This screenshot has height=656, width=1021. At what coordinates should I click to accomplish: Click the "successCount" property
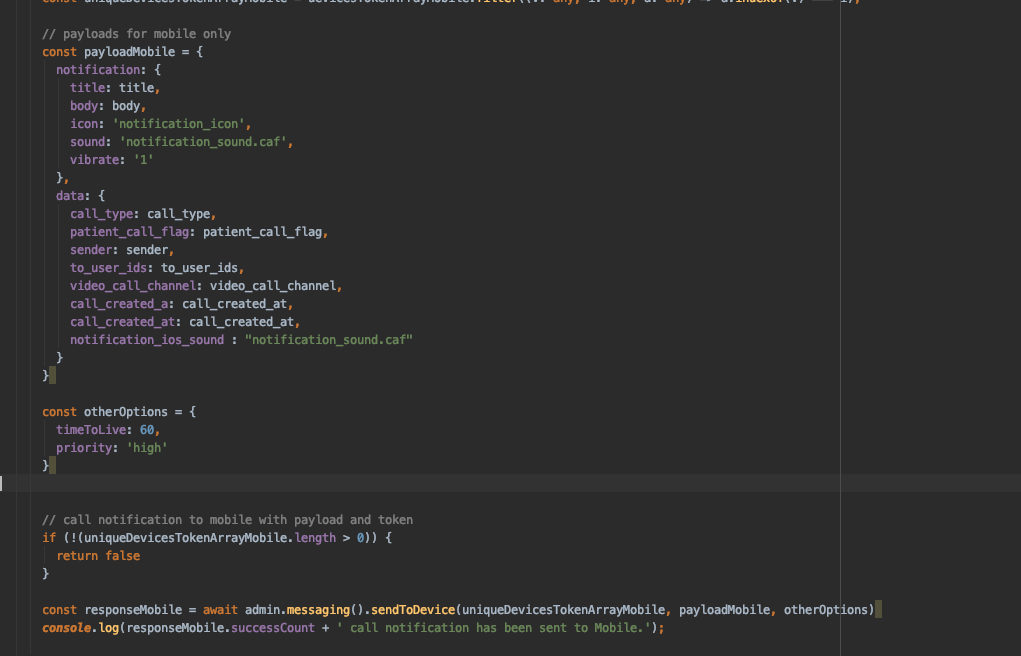coord(273,628)
